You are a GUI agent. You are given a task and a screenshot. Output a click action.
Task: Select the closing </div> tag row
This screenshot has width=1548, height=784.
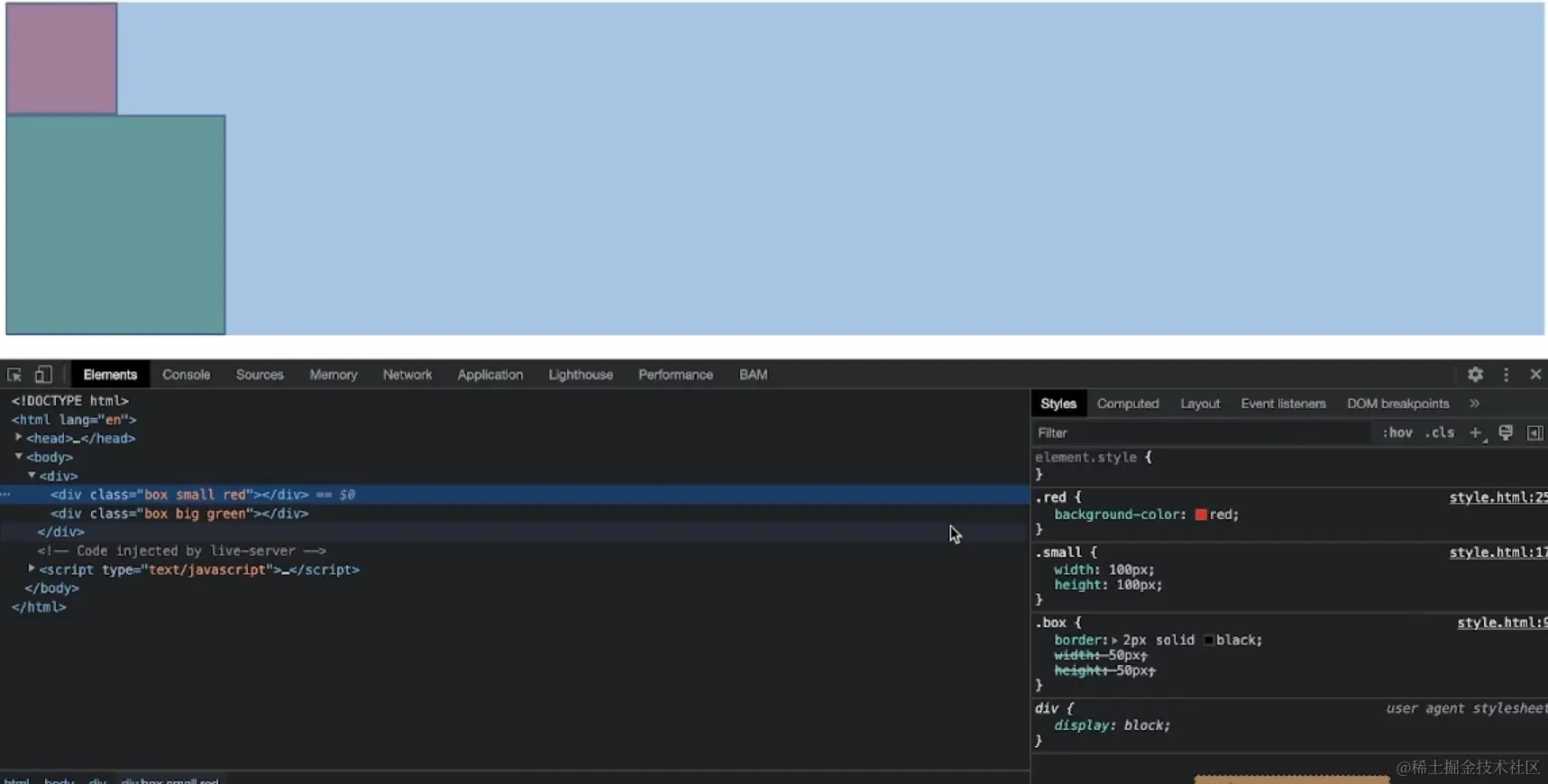515,533
